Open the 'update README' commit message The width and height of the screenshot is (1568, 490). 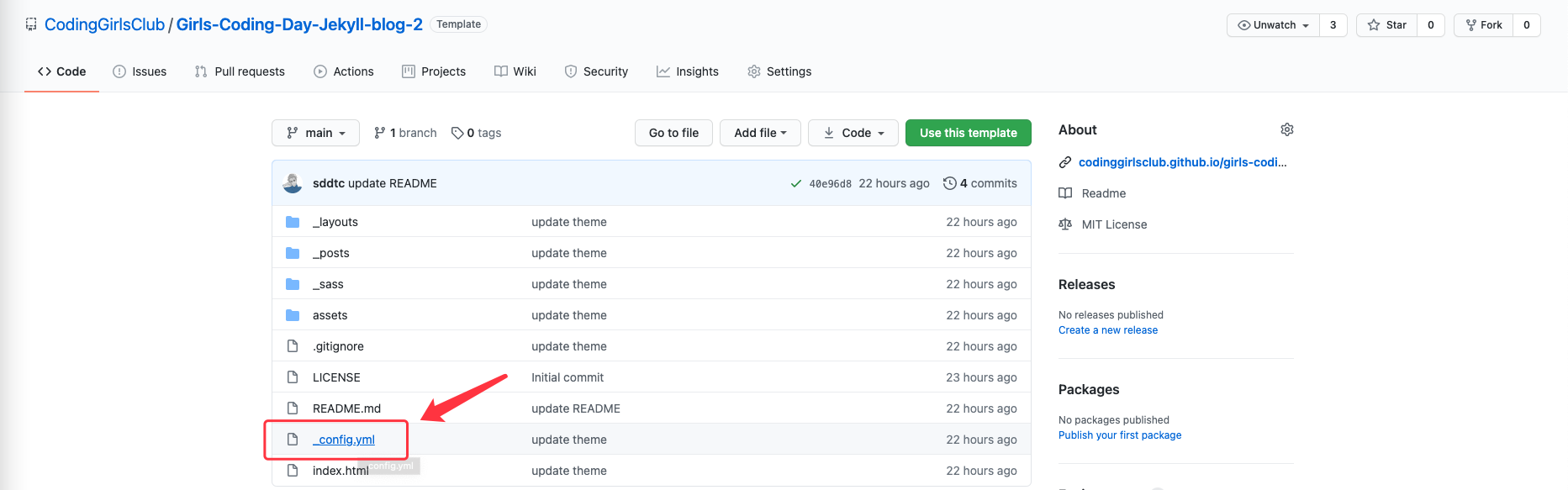393,183
